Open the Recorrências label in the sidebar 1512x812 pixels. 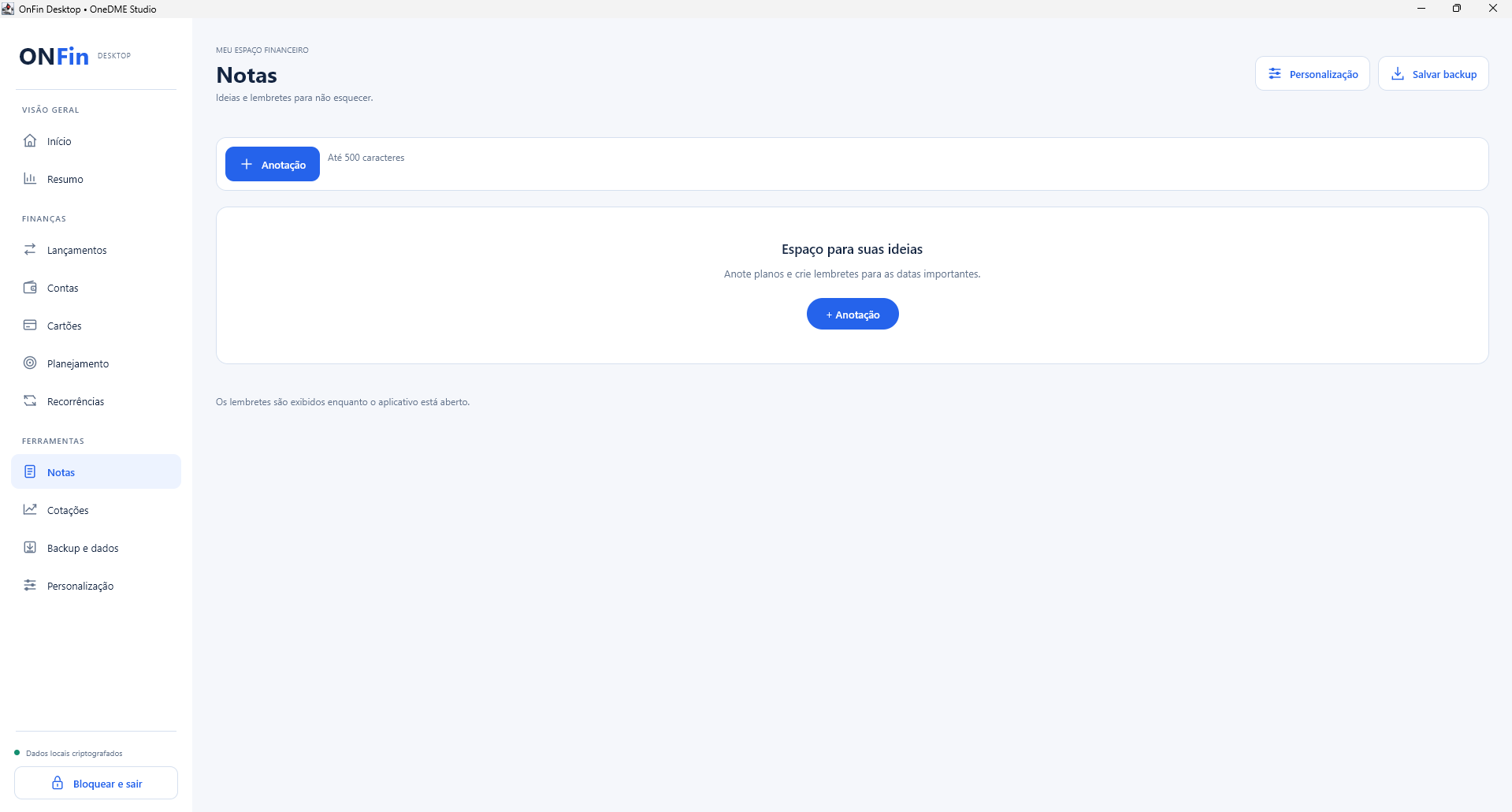tap(76, 401)
